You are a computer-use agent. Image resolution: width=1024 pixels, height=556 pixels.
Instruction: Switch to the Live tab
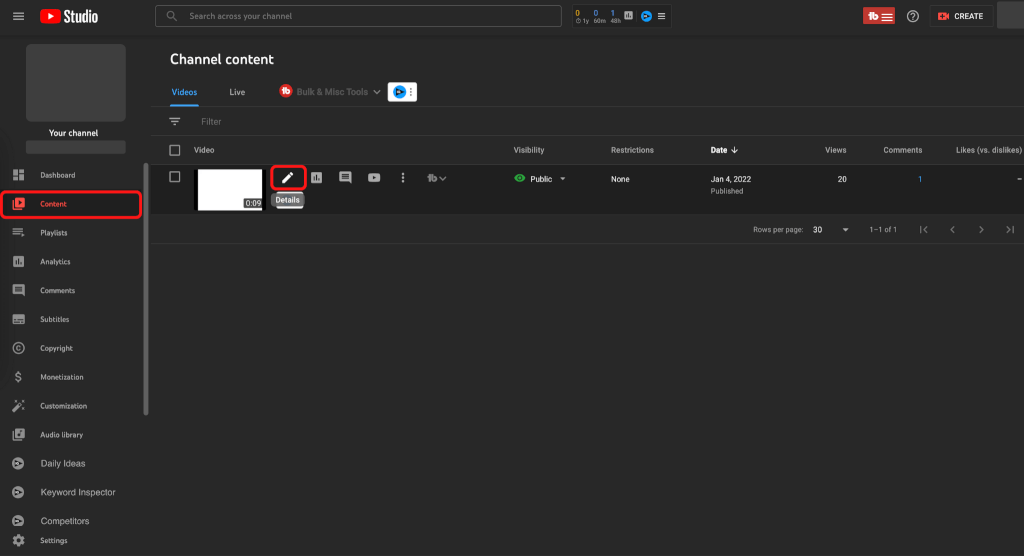(237, 92)
